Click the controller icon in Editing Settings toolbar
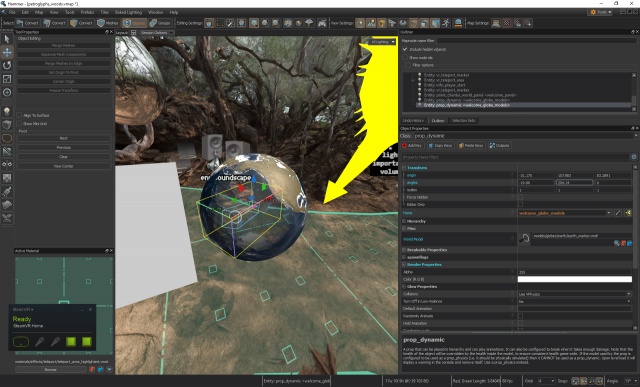 pyautogui.click(x=322, y=23)
